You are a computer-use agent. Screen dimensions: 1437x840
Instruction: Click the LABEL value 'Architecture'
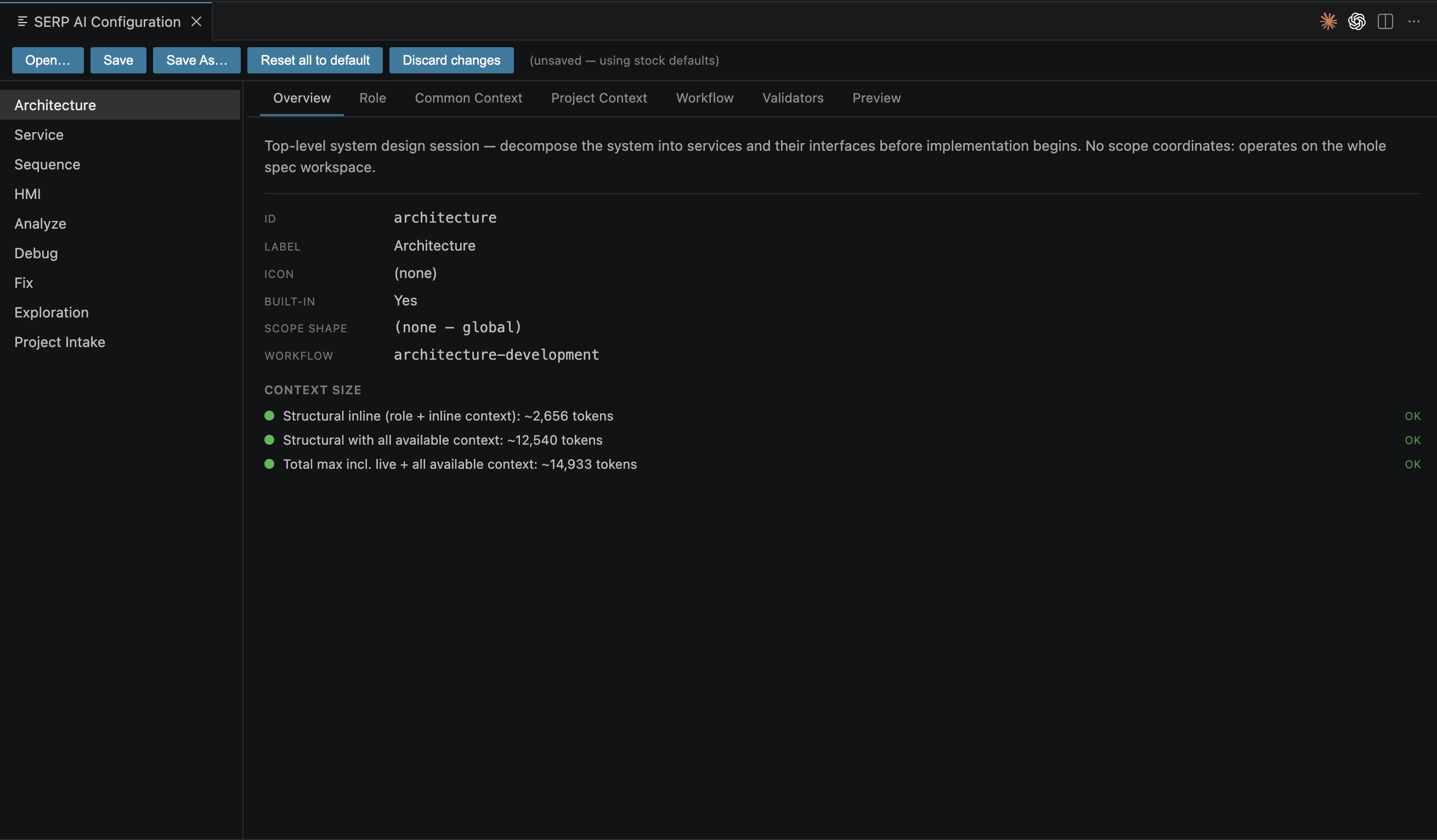(x=434, y=246)
